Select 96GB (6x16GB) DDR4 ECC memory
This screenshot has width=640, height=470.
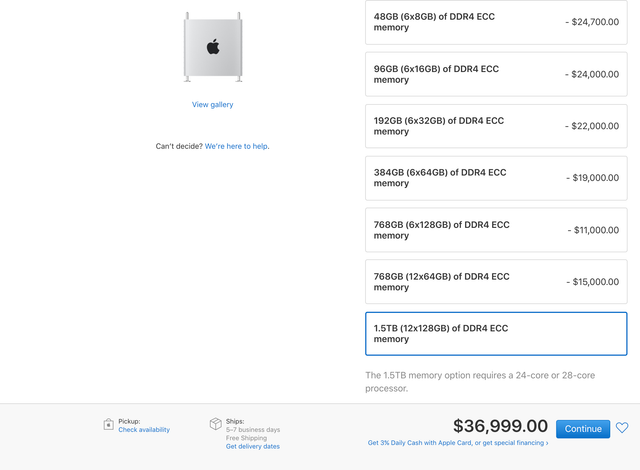point(496,74)
